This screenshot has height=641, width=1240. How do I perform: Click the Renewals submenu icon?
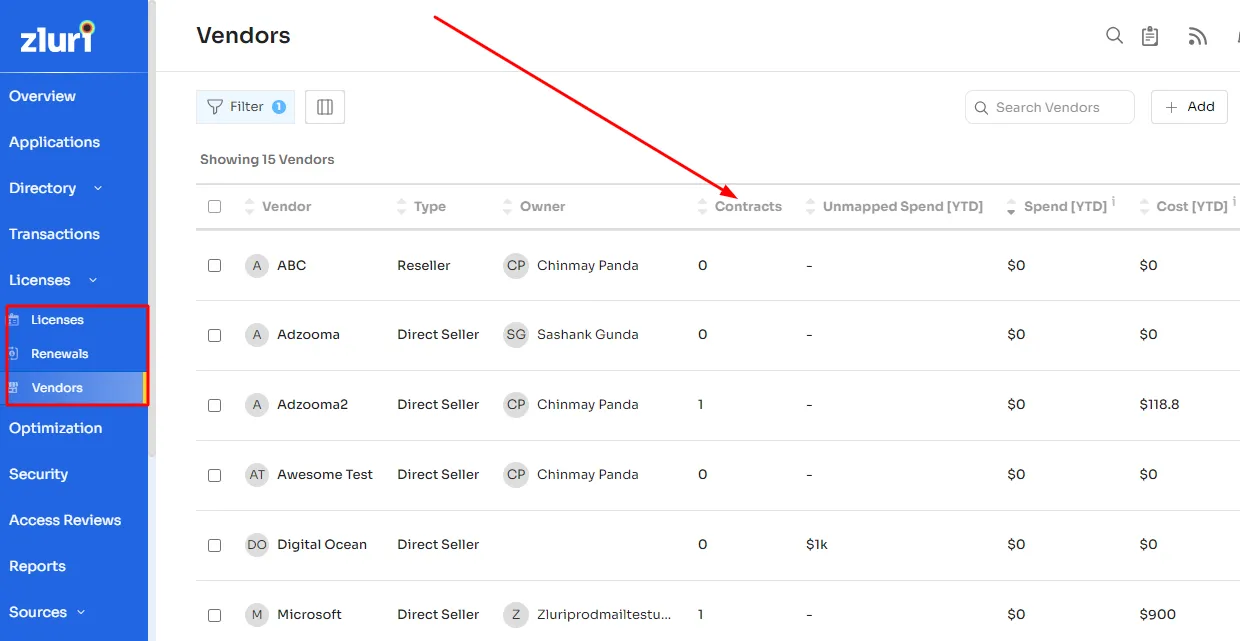tap(14, 354)
